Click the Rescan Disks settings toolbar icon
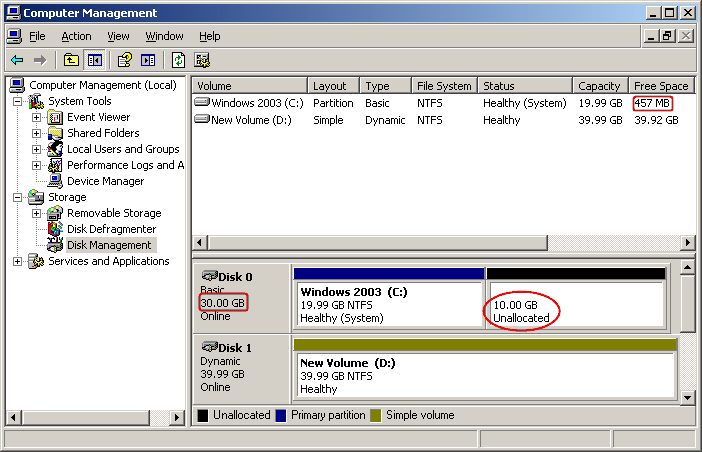702x452 pixels. pyautogui.click(x=202, y=60)
